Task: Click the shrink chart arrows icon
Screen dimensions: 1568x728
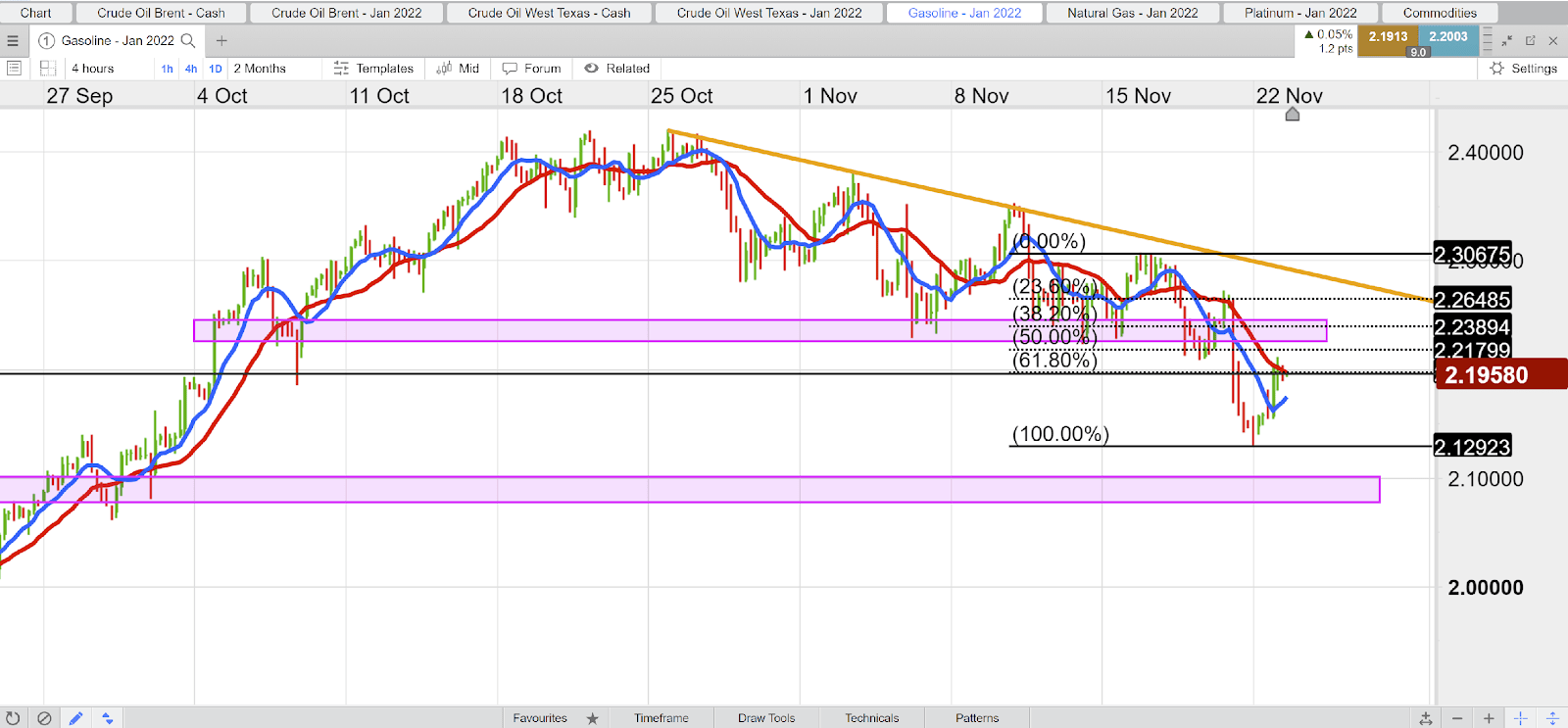Action: pyautogui.click(x=1507, y=41)
